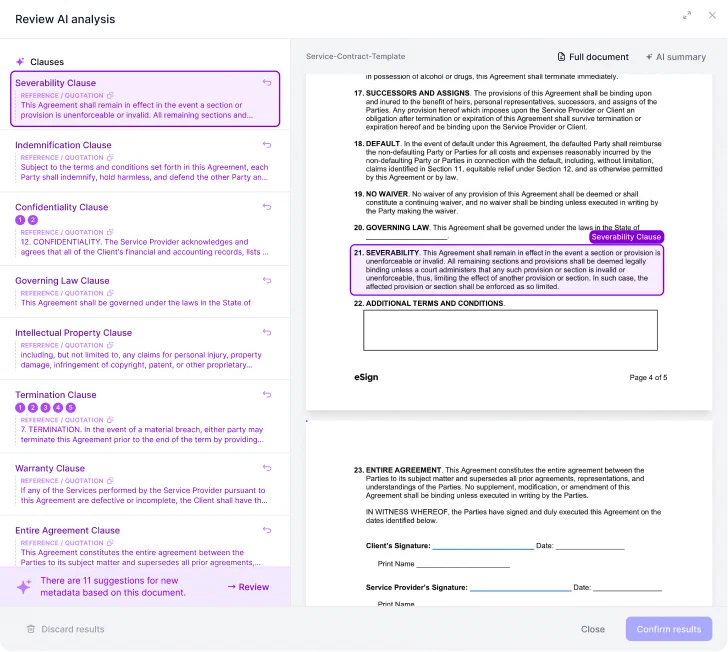Switch to the AI summary tab

[676, 57]
